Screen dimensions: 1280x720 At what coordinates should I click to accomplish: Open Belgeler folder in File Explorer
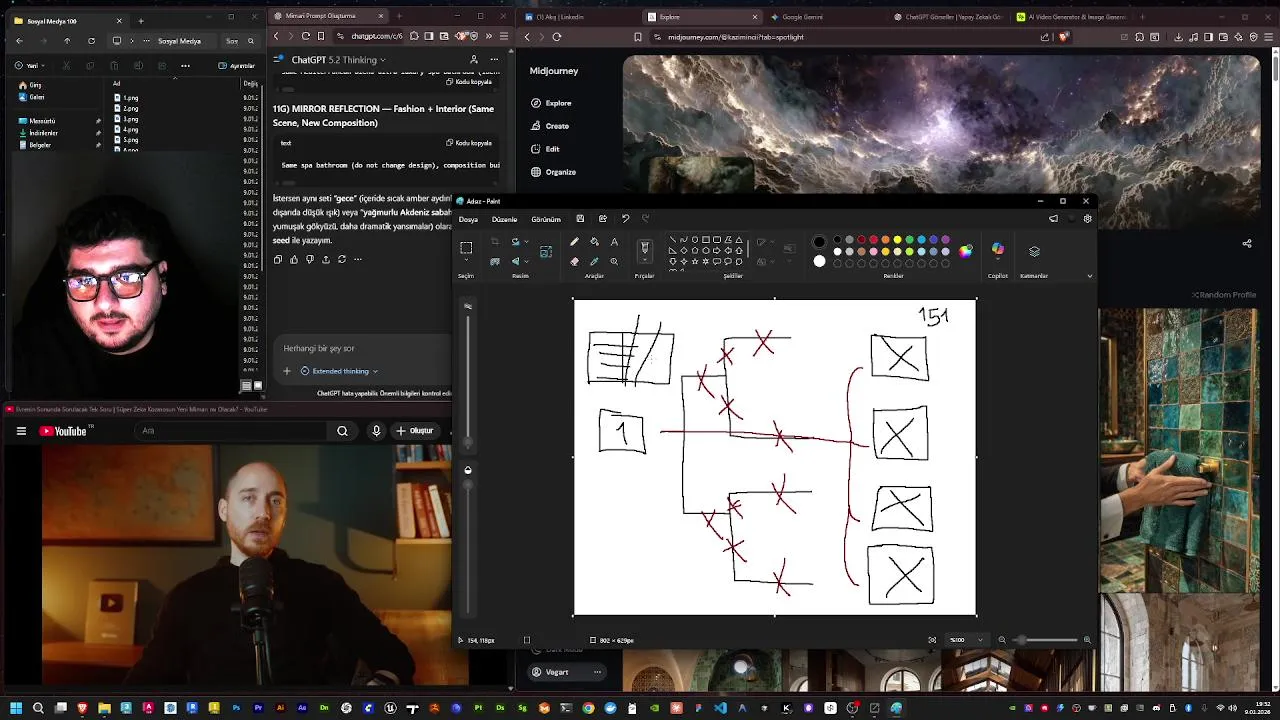tap(35, 145)
